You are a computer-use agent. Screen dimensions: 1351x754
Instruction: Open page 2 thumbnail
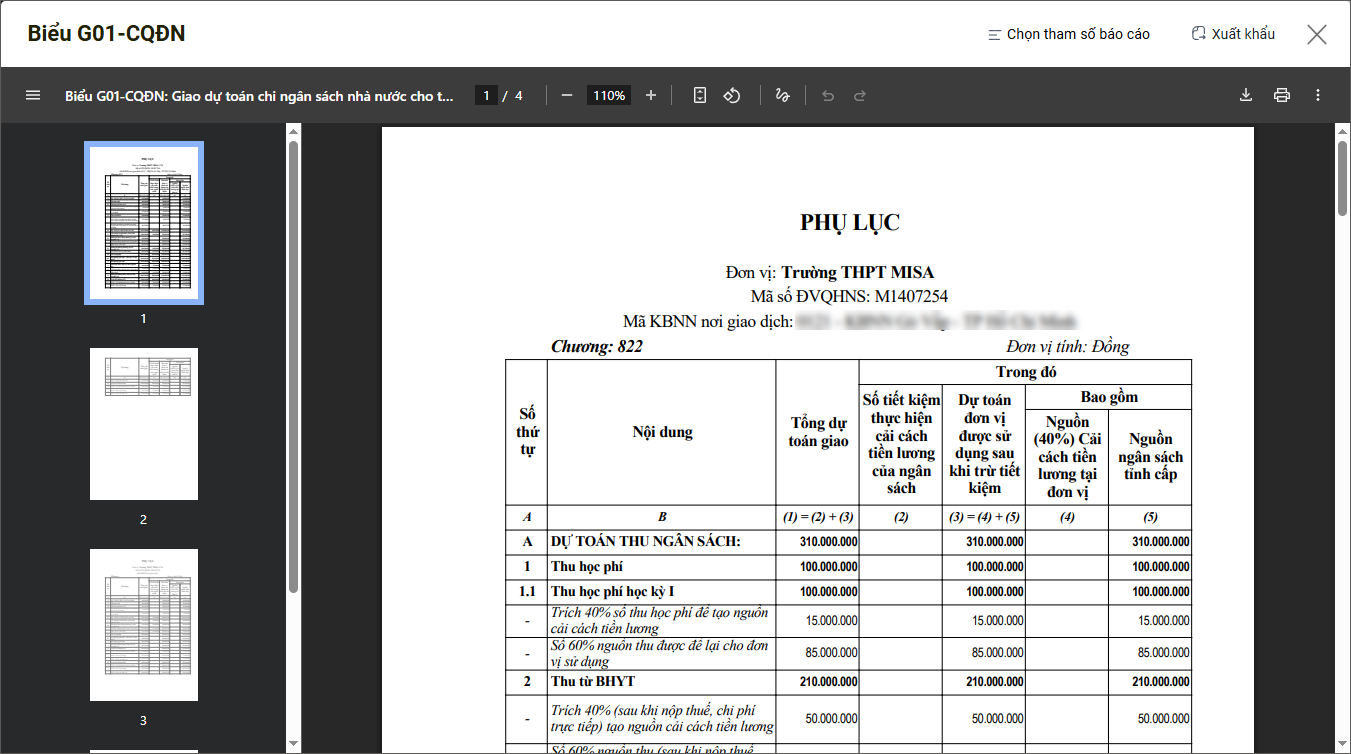click(x=144, y=424)
